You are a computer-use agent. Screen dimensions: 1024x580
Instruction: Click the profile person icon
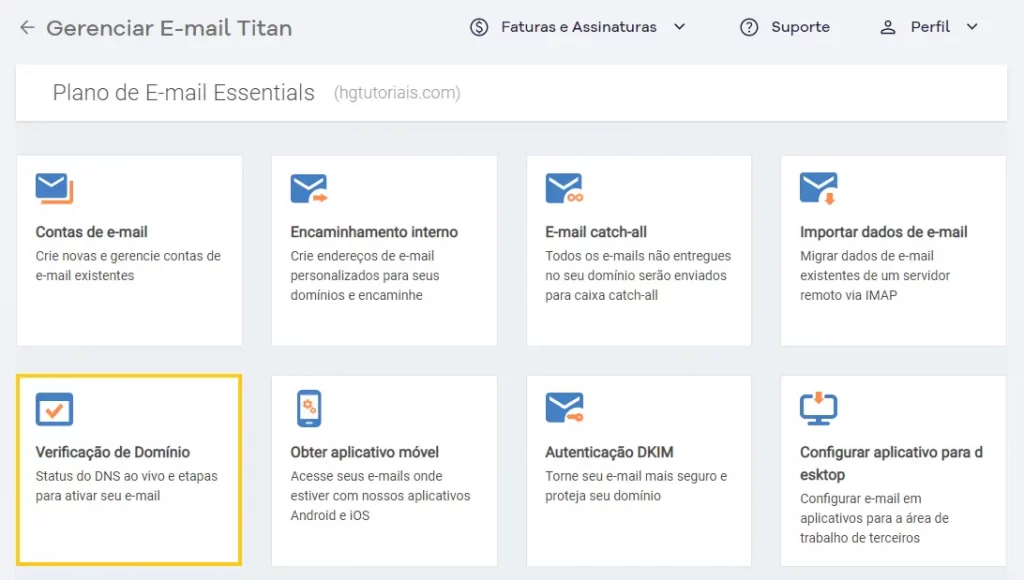pyautogui.click(x=888, y=27)
